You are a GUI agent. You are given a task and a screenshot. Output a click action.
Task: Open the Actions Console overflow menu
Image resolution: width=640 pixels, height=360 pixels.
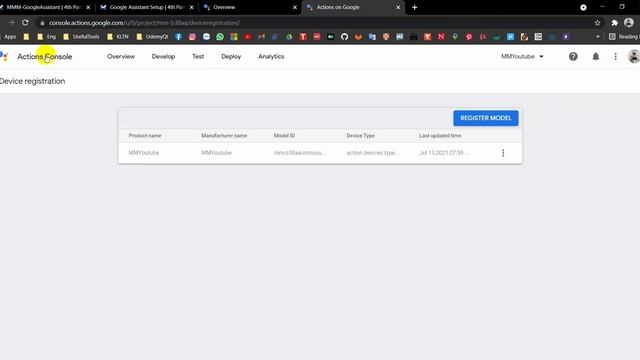tap(616, 56)
